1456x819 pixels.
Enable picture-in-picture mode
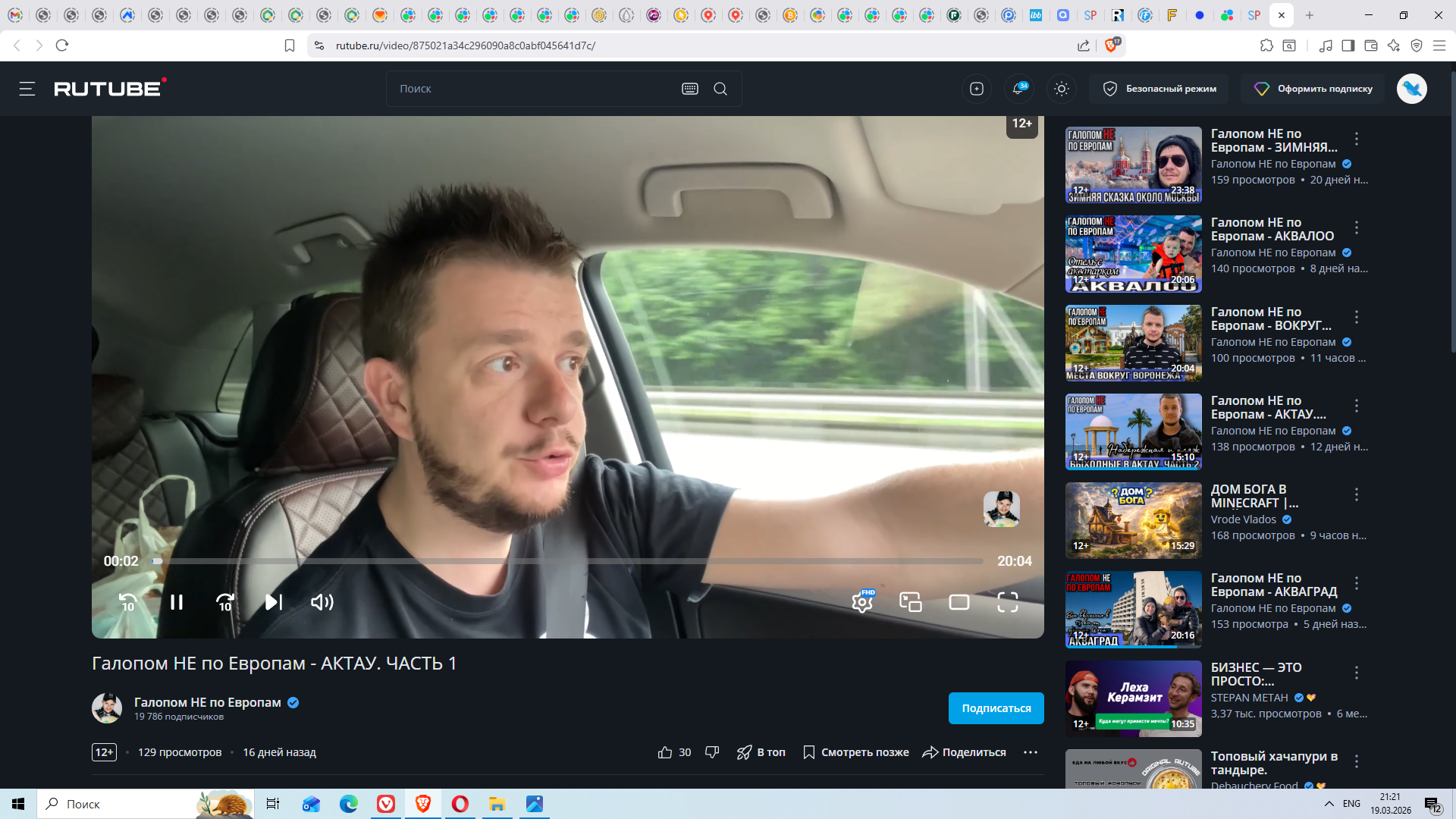911,602
